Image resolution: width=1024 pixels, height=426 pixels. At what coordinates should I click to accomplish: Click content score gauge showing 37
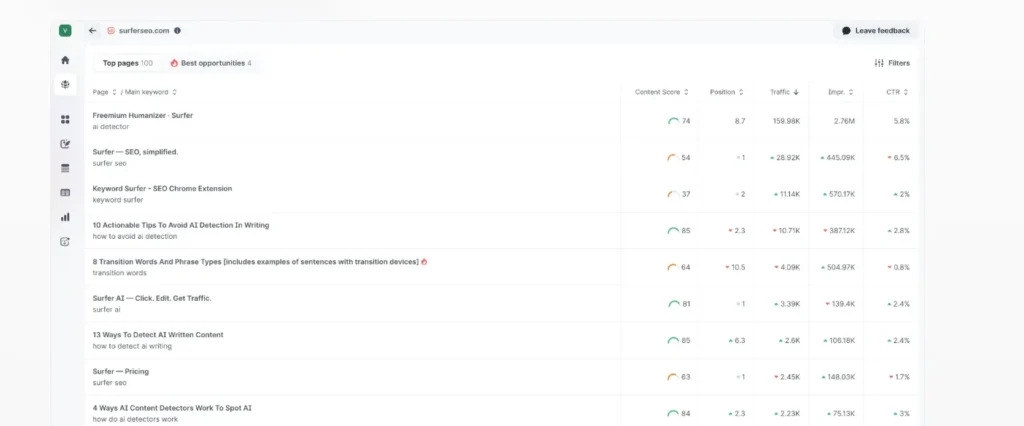pyautogui.click(x=673, y=194)
